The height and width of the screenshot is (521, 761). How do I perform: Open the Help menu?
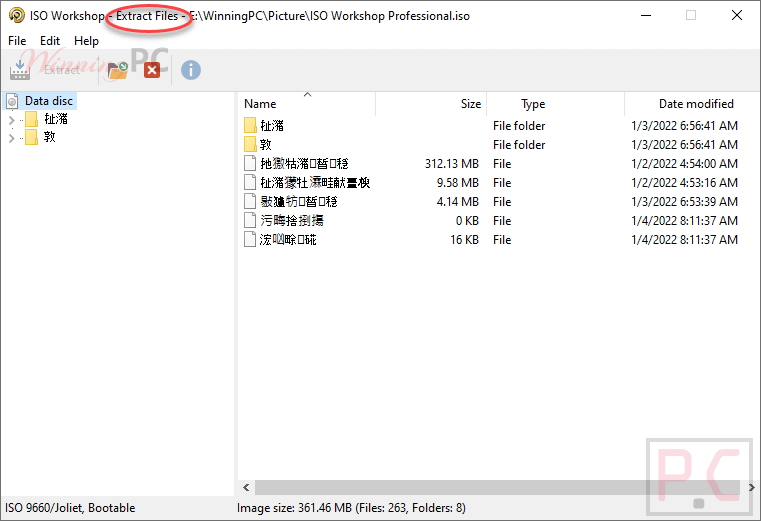(x=86, y=41)
